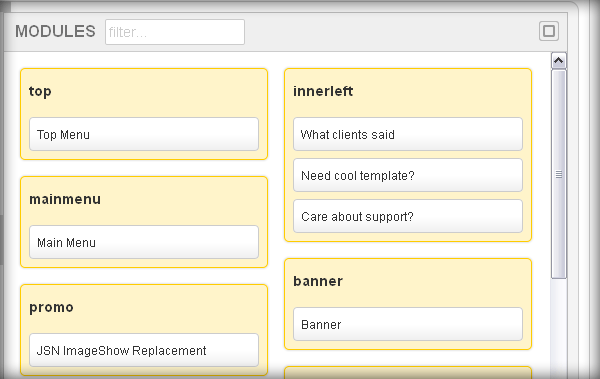
Task: Click the vertical scrollbar thumb grip
Action: pos(559,175)
